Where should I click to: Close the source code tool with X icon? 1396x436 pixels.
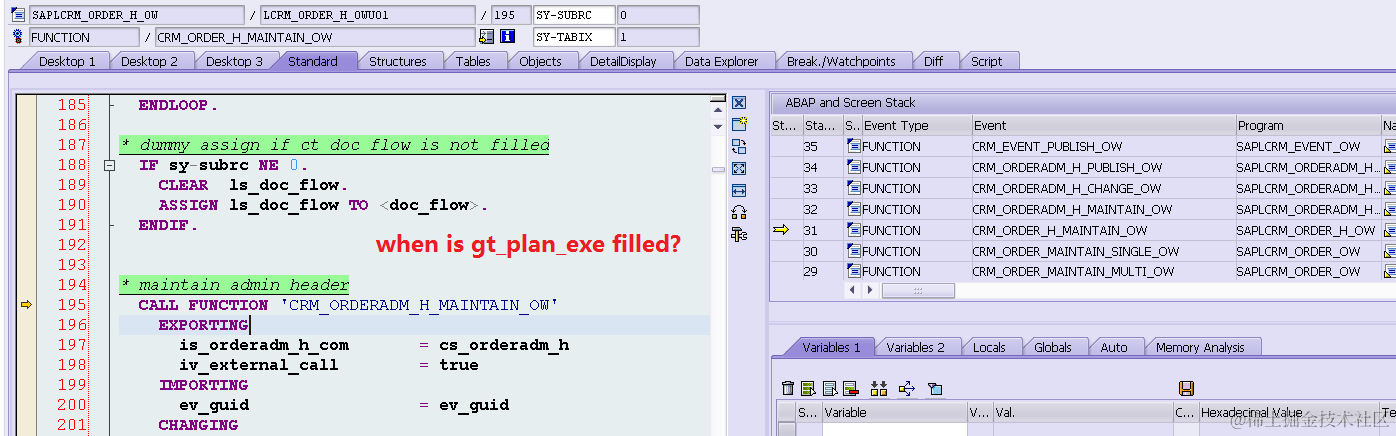pos(739,103)
